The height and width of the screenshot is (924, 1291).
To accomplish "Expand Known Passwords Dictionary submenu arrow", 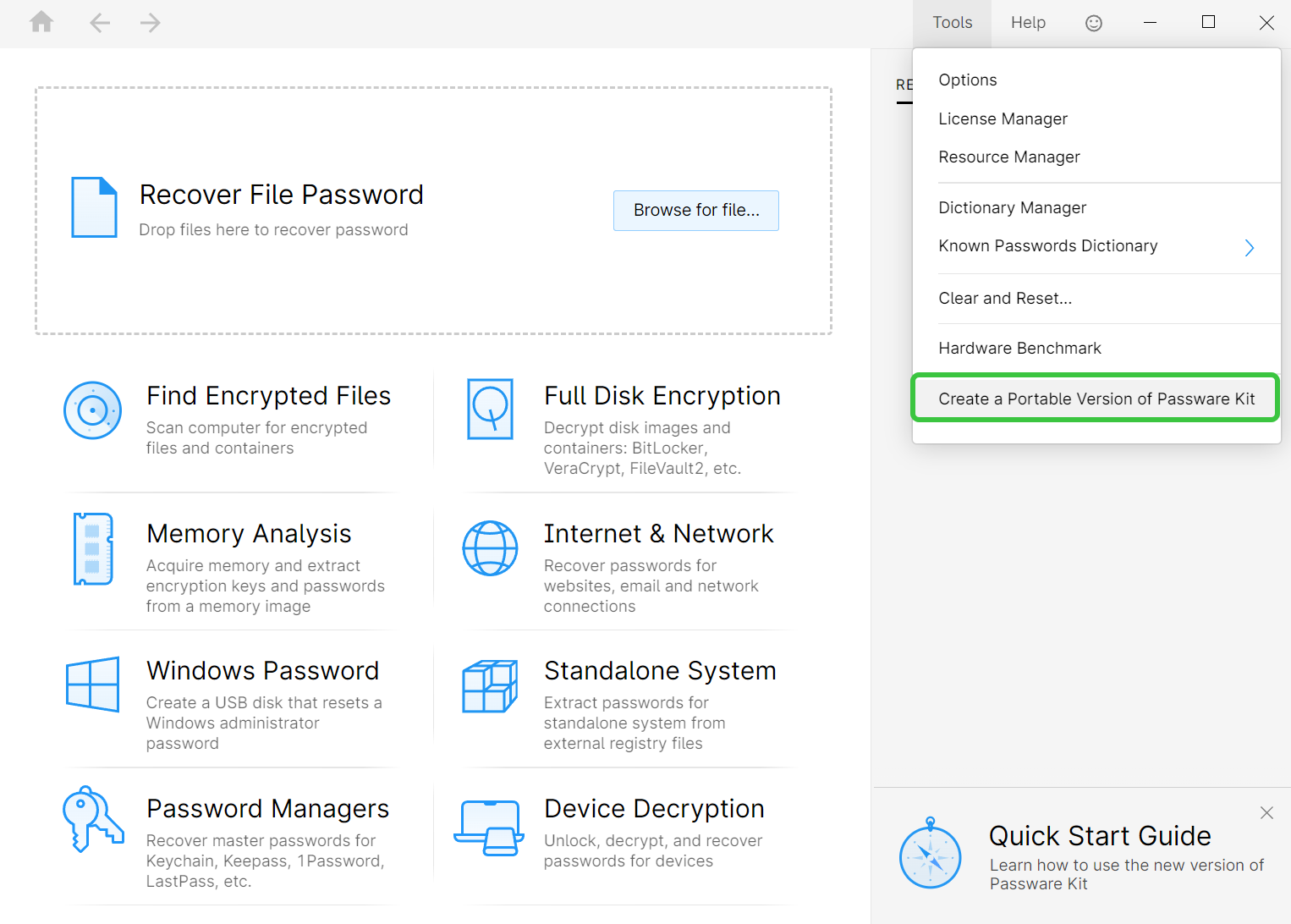I will pos(1250,247).
